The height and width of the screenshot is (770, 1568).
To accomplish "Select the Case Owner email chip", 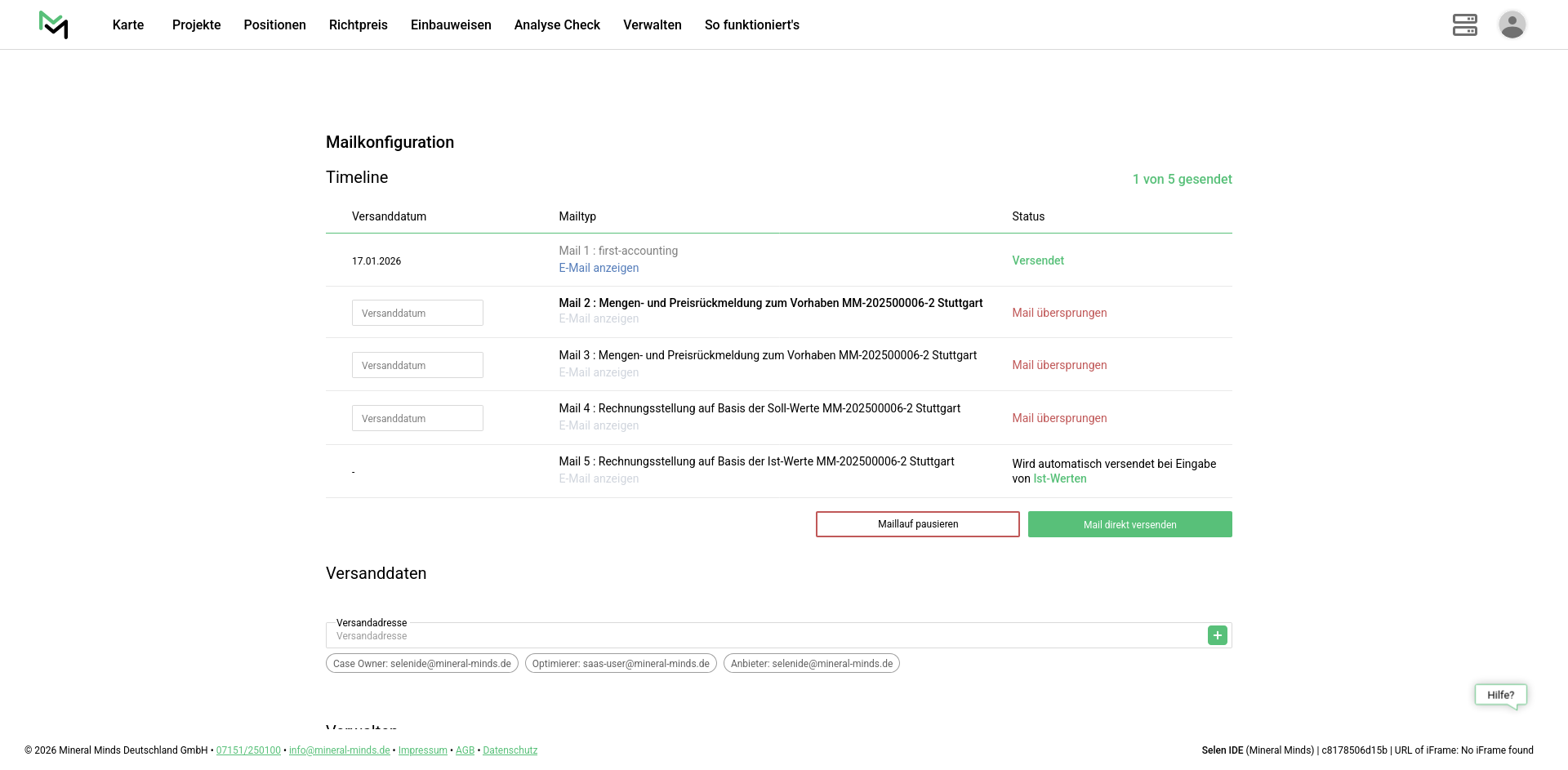I will click(421, 664).
